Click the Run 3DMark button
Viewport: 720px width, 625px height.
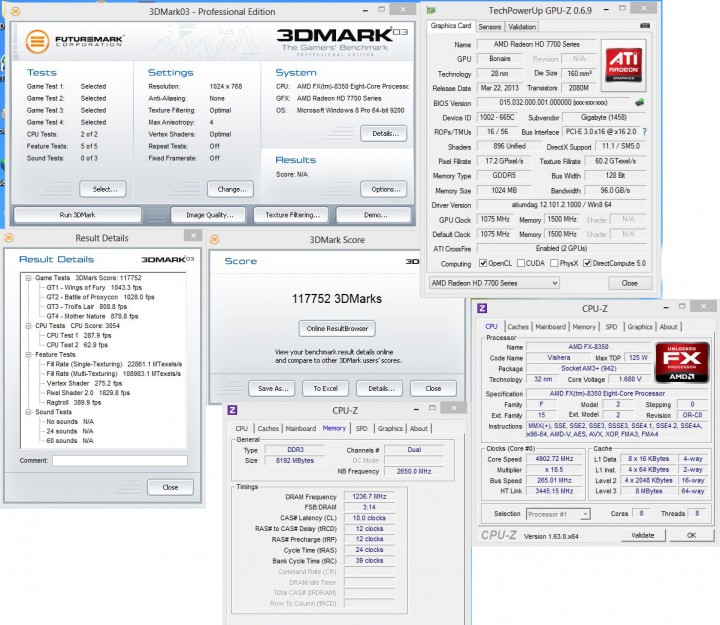(77, 214)
